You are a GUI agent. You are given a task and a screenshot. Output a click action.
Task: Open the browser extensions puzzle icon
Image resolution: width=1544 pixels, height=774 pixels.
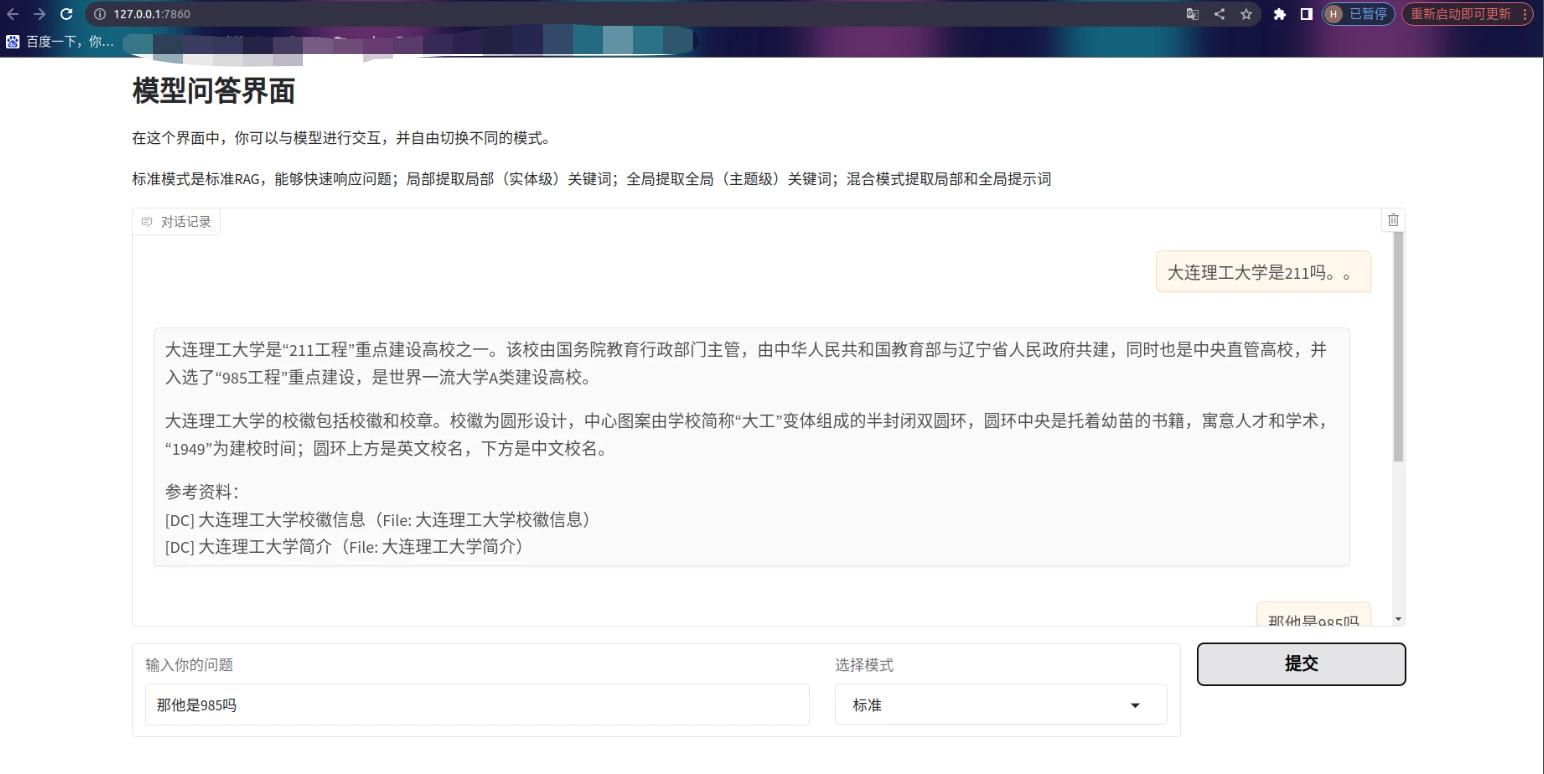pyautogui.click(x=1279, y=14)
